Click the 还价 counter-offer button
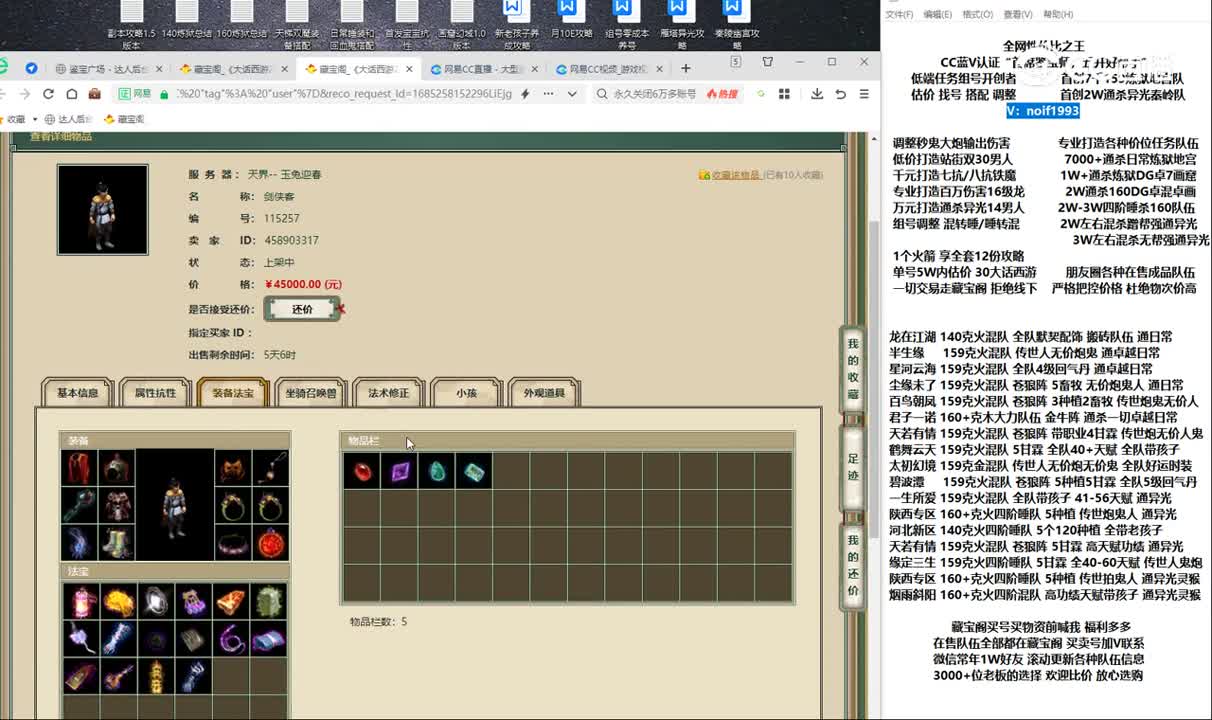Screen dimensions: 1212x720 [301, 309]
